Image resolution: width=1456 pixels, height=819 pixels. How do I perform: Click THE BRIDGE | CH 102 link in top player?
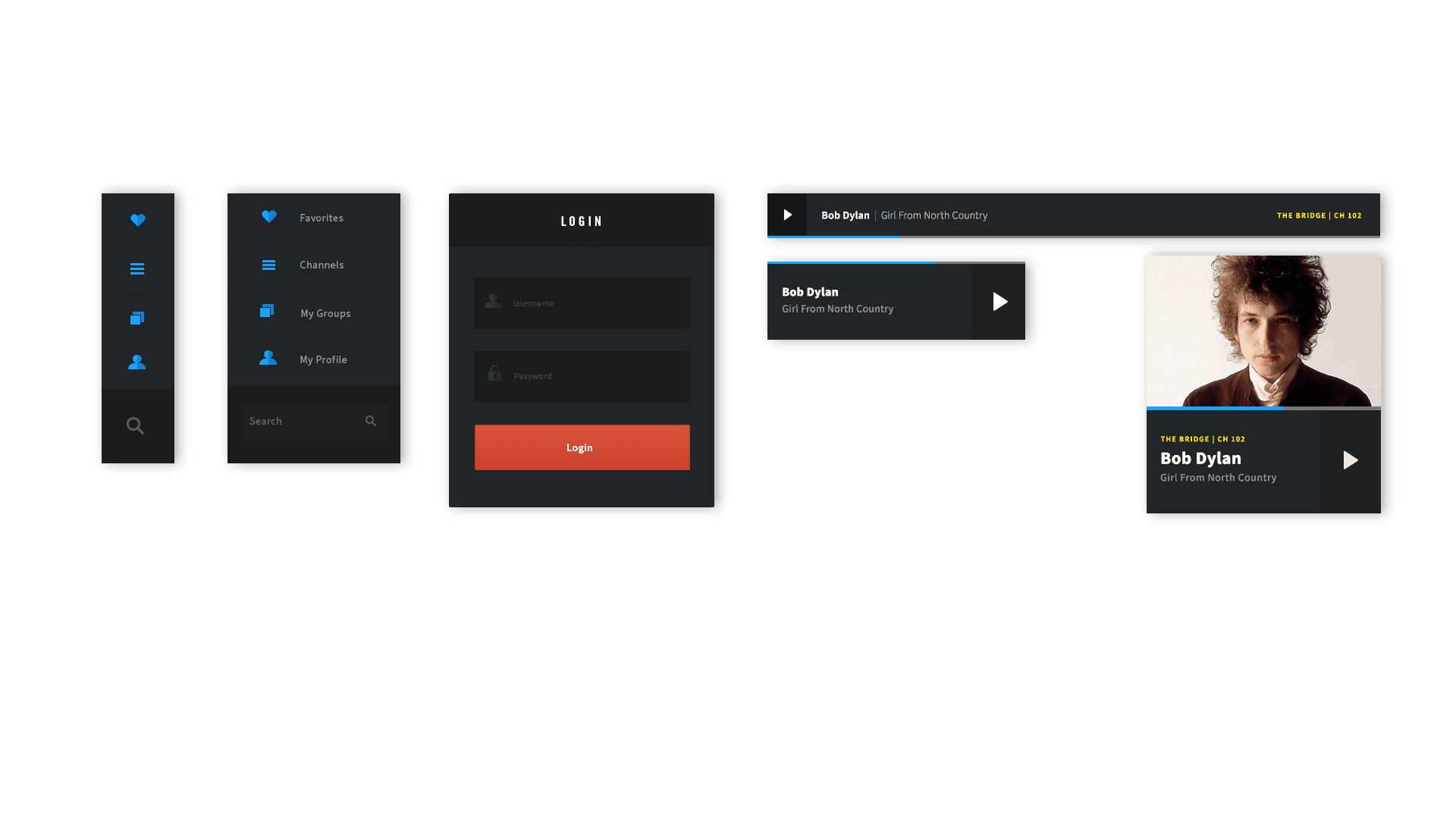point(1319,215)
